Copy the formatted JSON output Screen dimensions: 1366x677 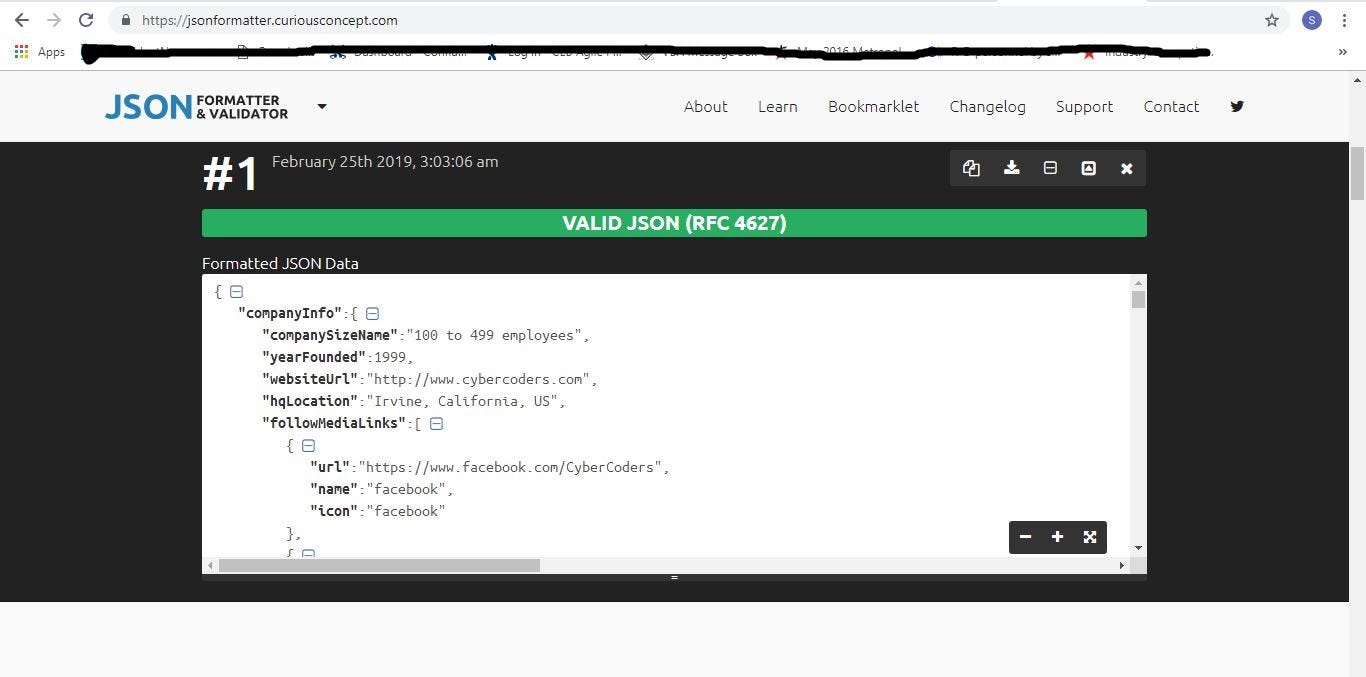pyautogui.click(x=971, y=168)
